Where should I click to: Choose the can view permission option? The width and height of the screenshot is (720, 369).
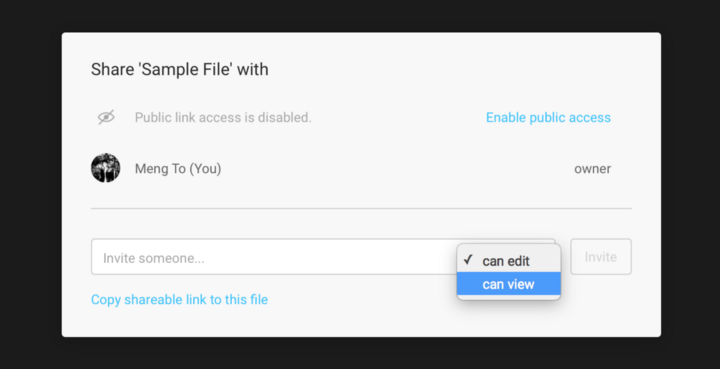[509, 284]
